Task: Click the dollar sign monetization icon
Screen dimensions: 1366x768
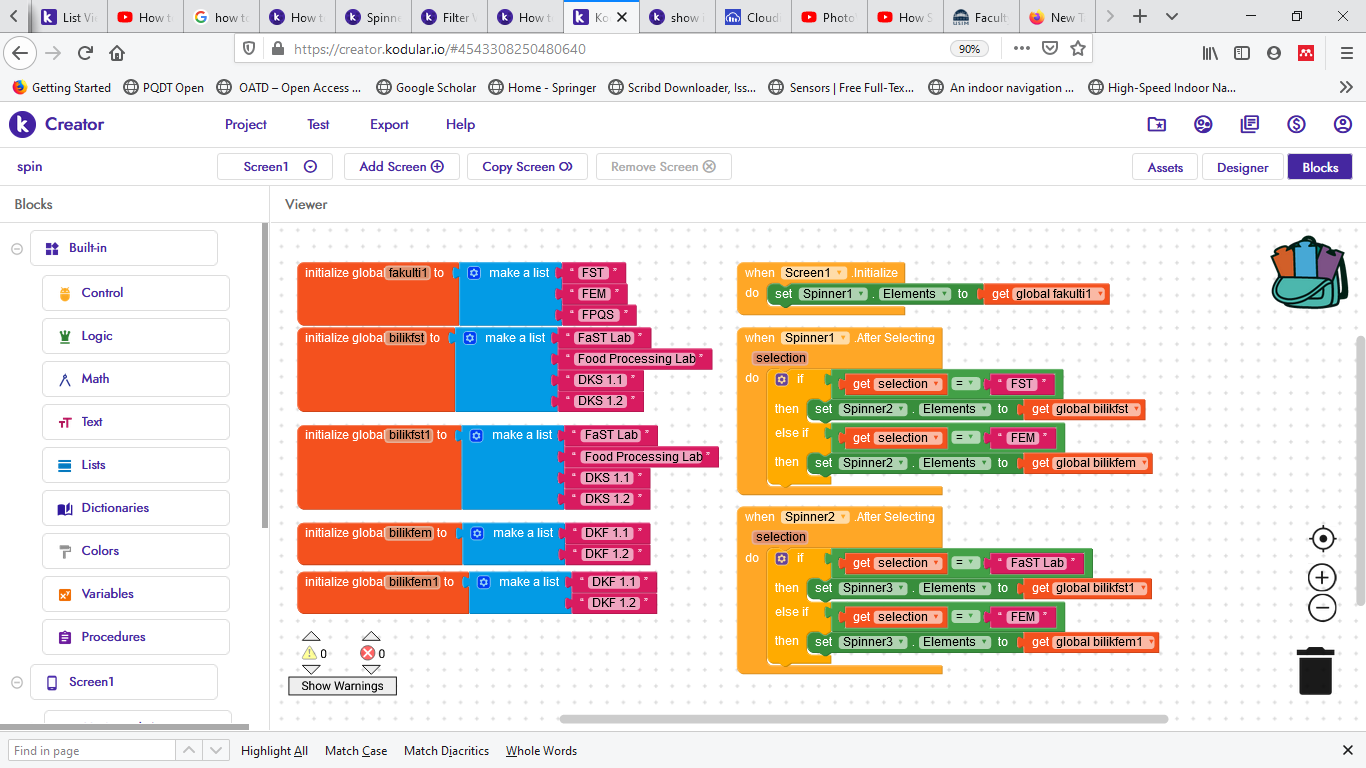Action: (1296, 124)
